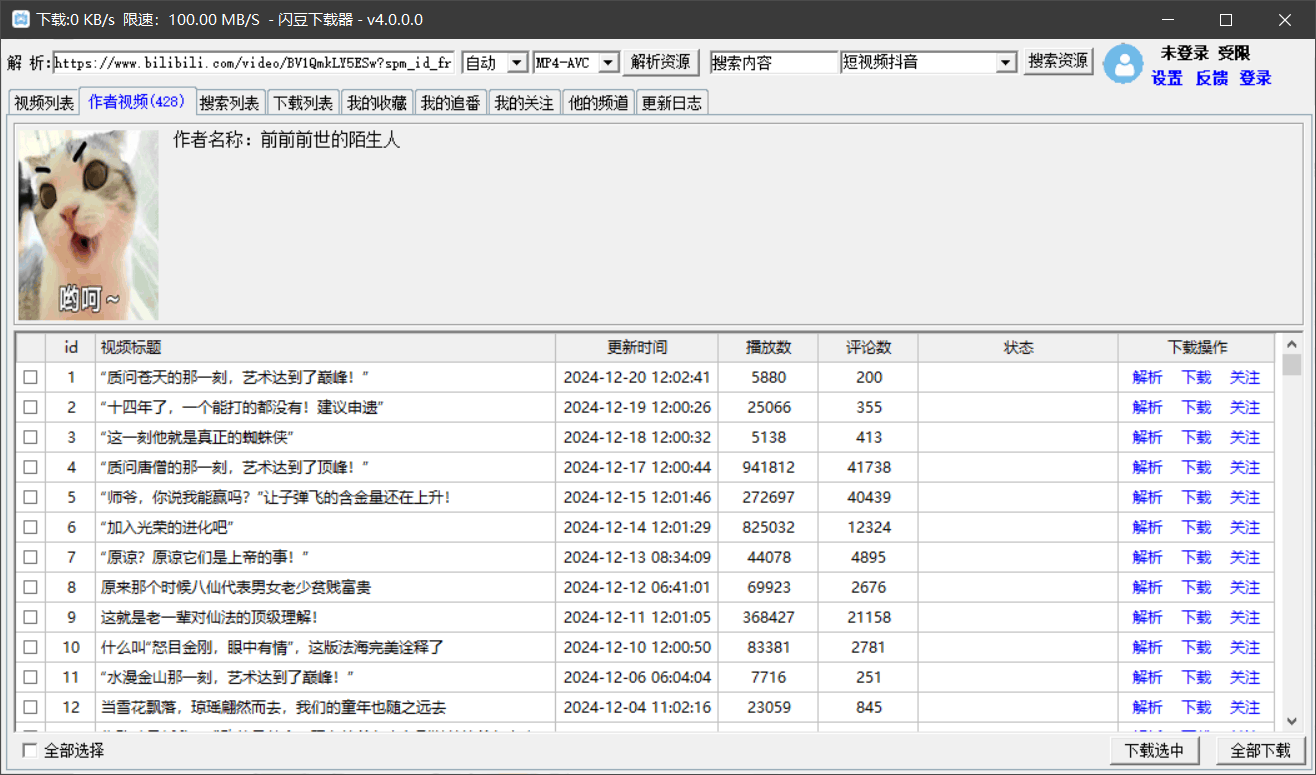Click the comment count 40439
This screenshot has height=775, width=1316.
868,498
